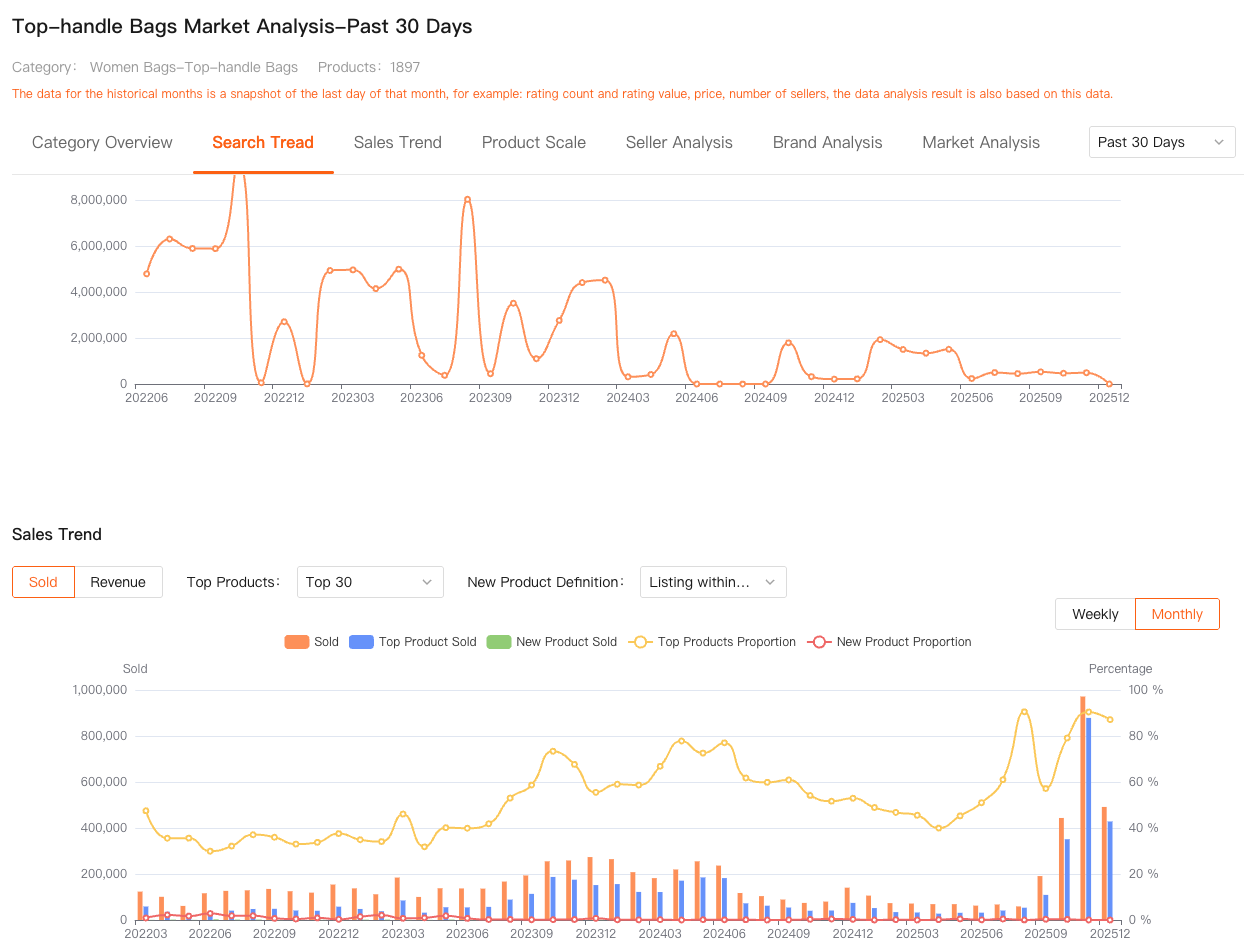Screen dimensions: 1250x946
Task: Switch the sales chart to Revenue
Action: [x=118, y=582]
